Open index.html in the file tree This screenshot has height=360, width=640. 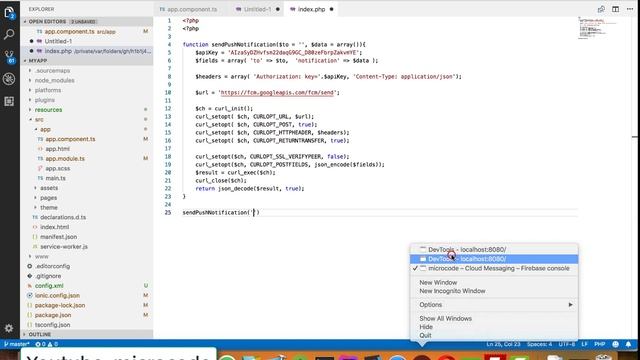54,227
